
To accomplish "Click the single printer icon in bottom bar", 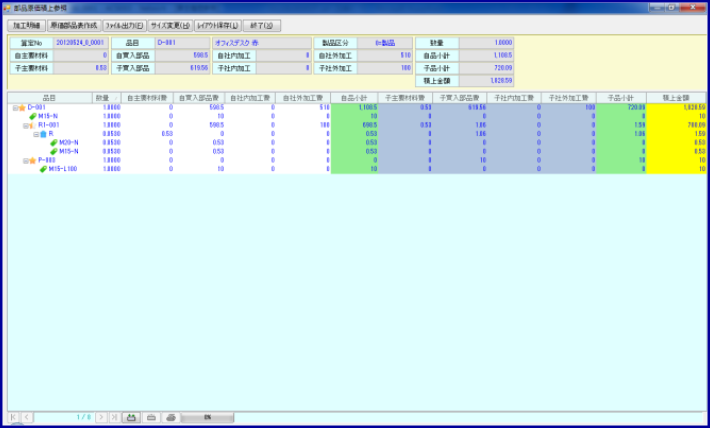I will pos(151,417).
